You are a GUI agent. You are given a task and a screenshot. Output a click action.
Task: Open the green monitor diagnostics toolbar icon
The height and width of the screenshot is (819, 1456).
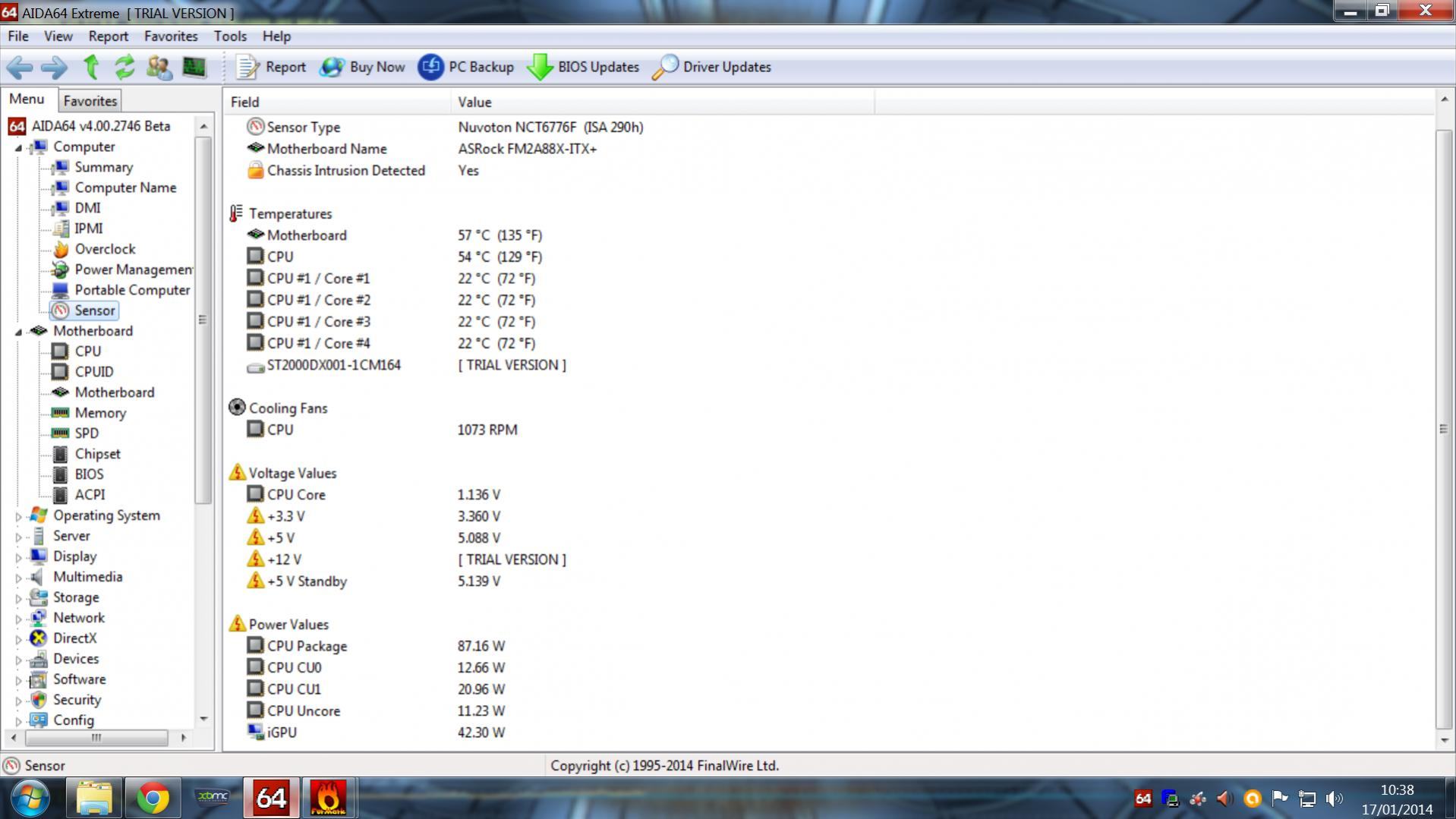pos(194,68)
